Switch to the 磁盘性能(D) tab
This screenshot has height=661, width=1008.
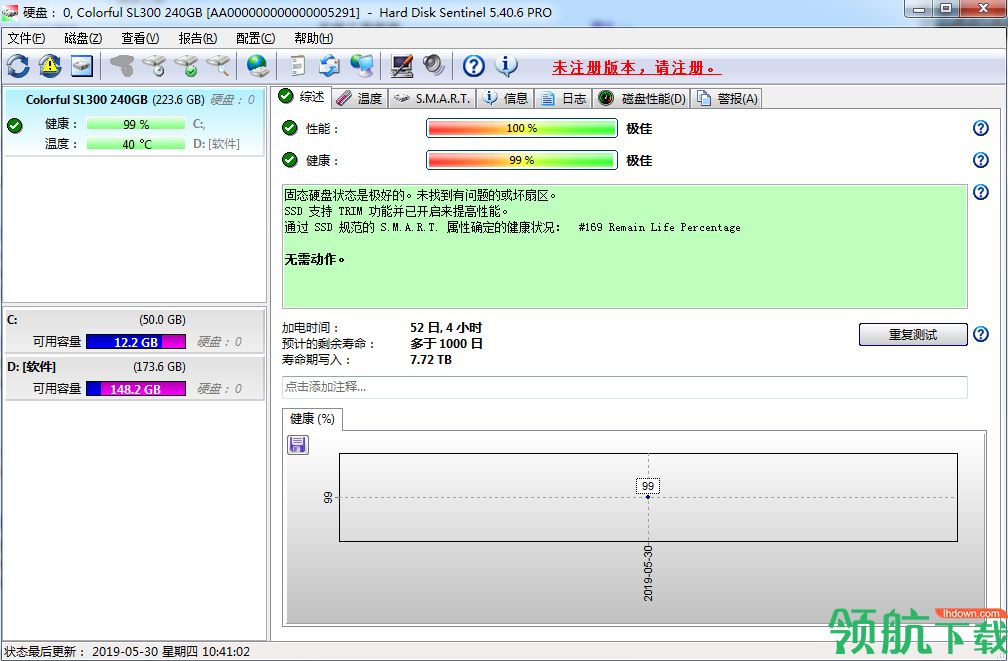pos(642,98)
